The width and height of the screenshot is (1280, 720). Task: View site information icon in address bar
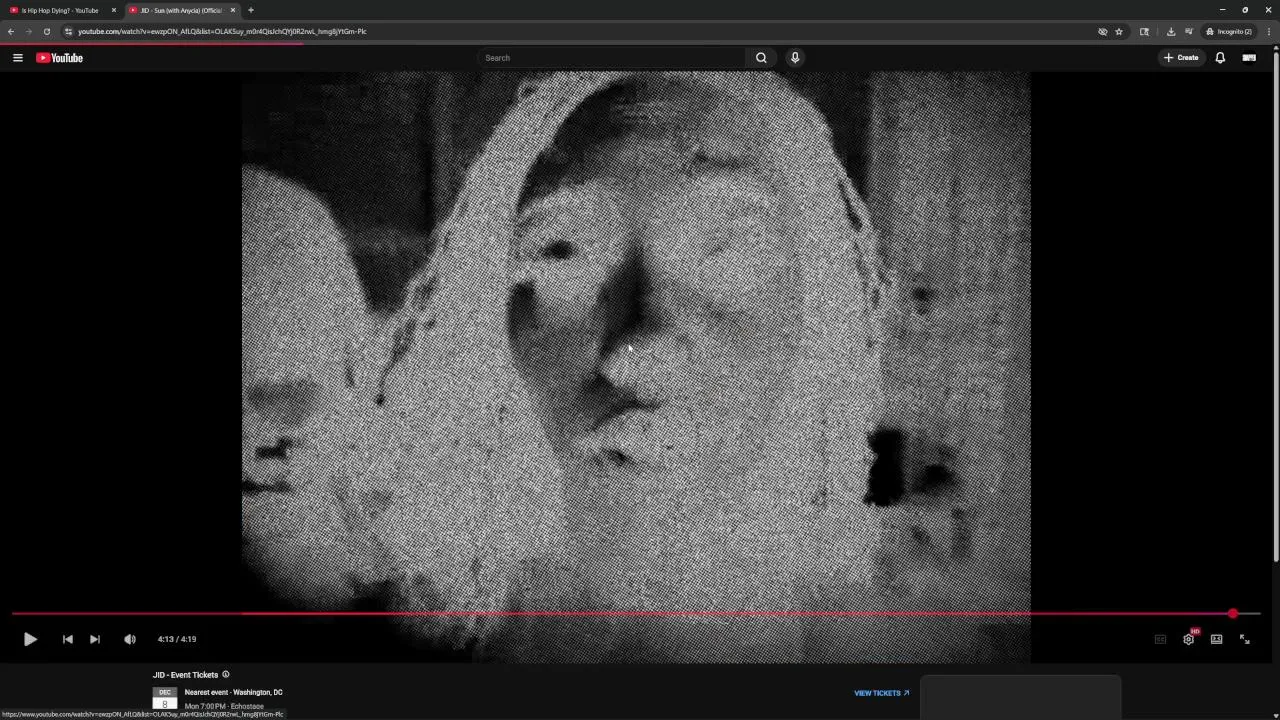68,31
